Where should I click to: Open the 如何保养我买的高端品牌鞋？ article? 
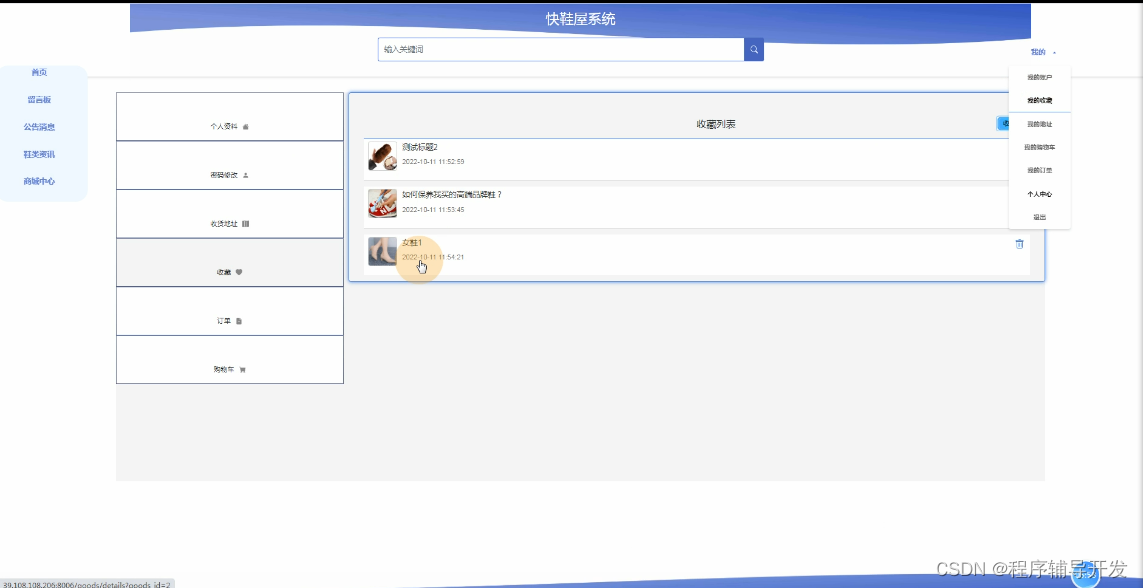click(x=452, y=195)
